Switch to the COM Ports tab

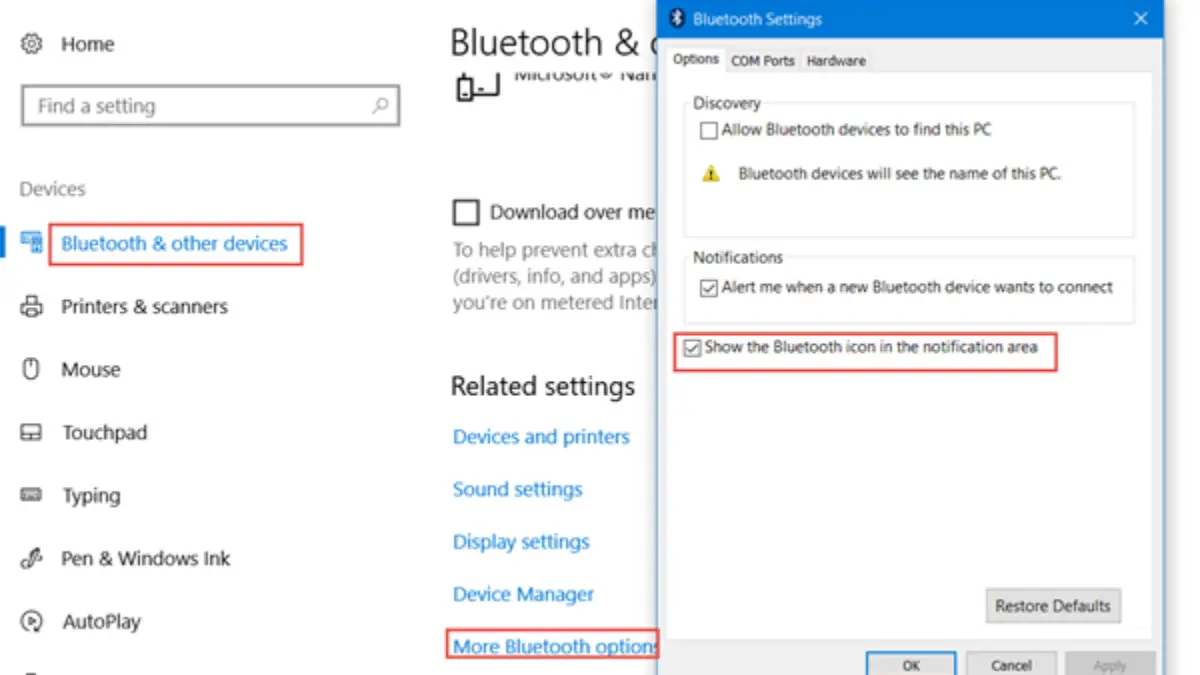(x=762, y=61)
